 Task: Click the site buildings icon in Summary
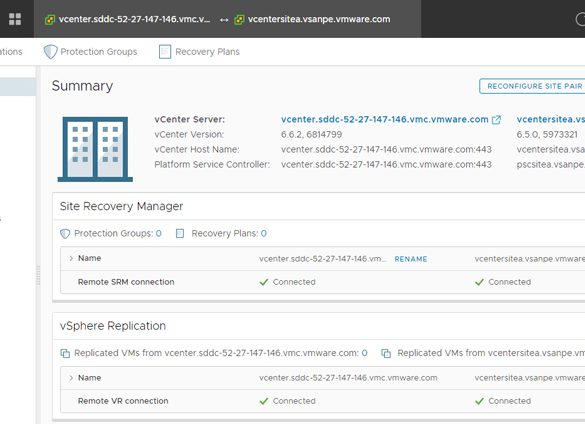[95, 149]
